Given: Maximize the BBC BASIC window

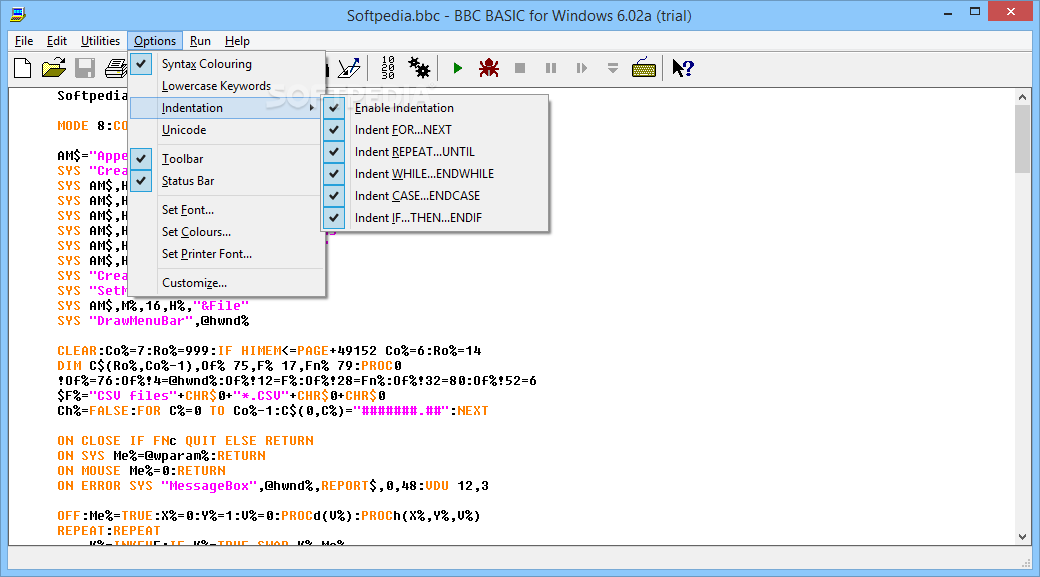Looking at the screenshot, I should click(974, 11).
